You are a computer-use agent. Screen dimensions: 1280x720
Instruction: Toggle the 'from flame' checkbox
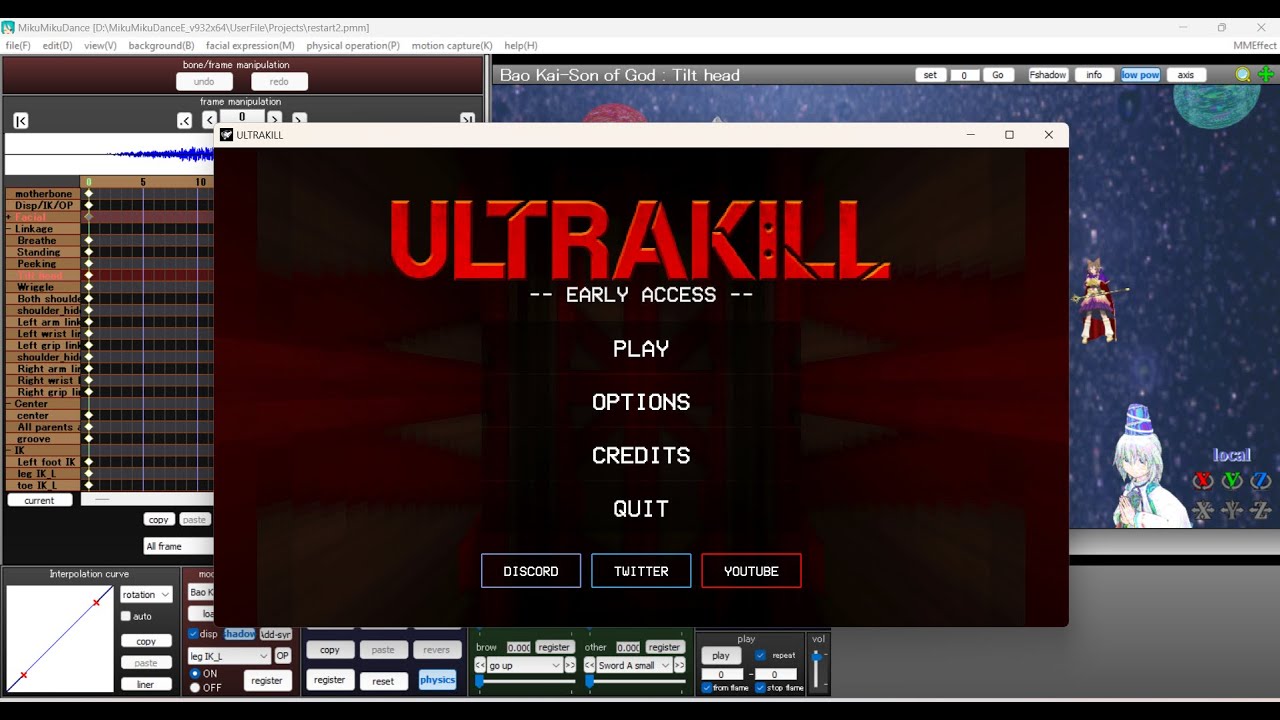[x=707, y=688]
